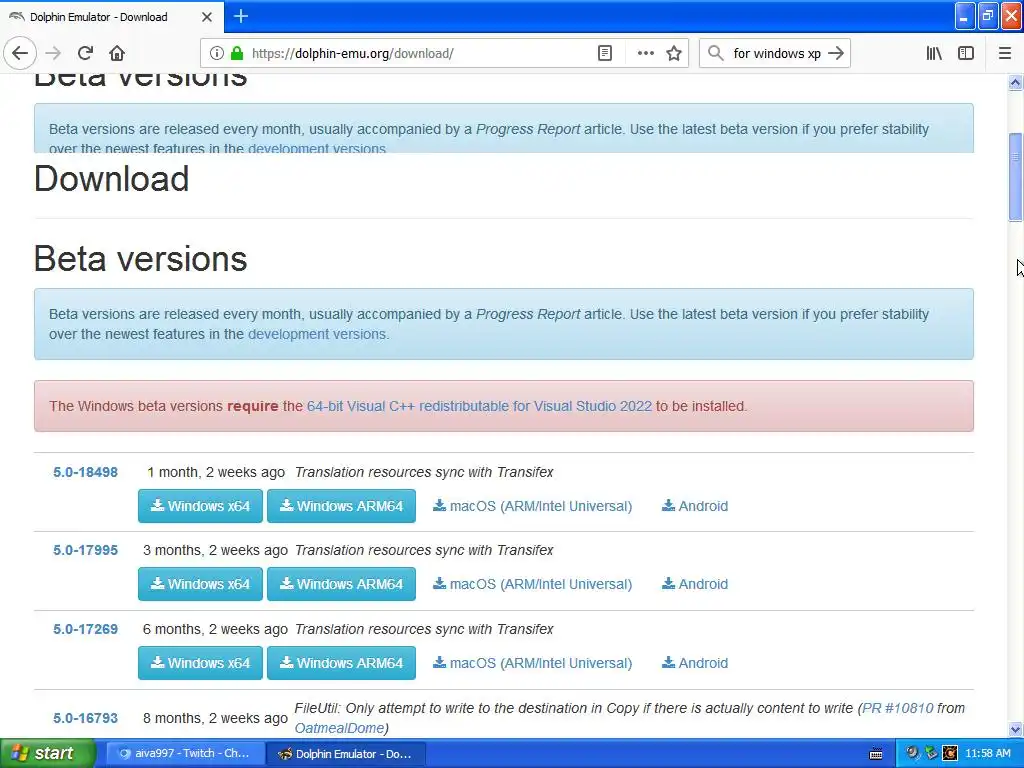Open build 5.0-16793 link
1024x768 pixels.
point(86,718)
